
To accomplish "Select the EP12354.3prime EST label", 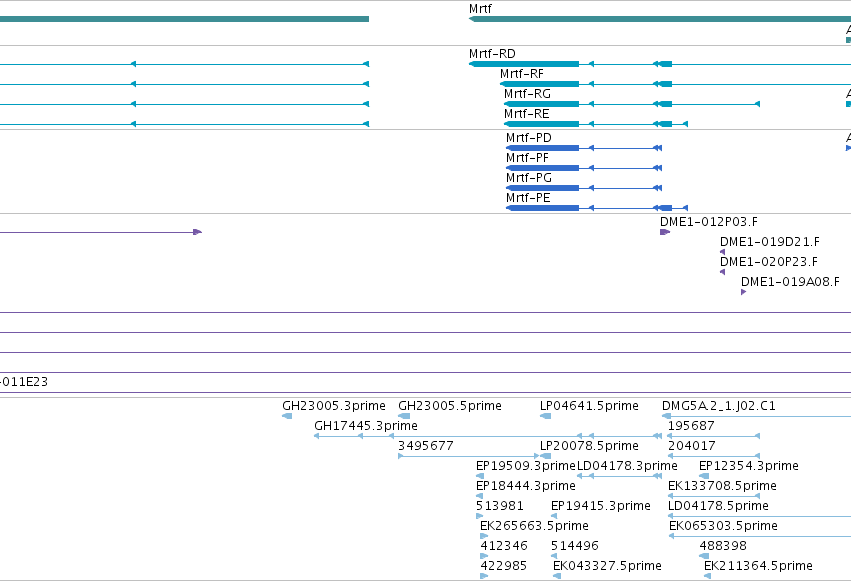I will (x=748, y=466).
